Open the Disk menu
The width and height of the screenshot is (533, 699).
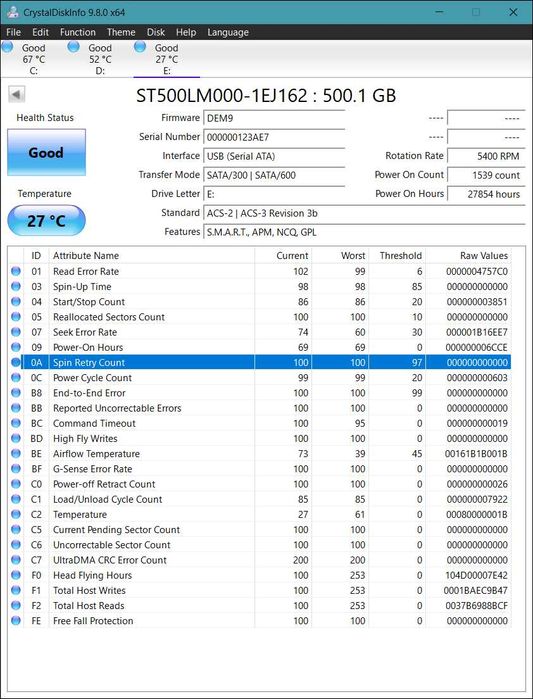click(x=156, y=32)
